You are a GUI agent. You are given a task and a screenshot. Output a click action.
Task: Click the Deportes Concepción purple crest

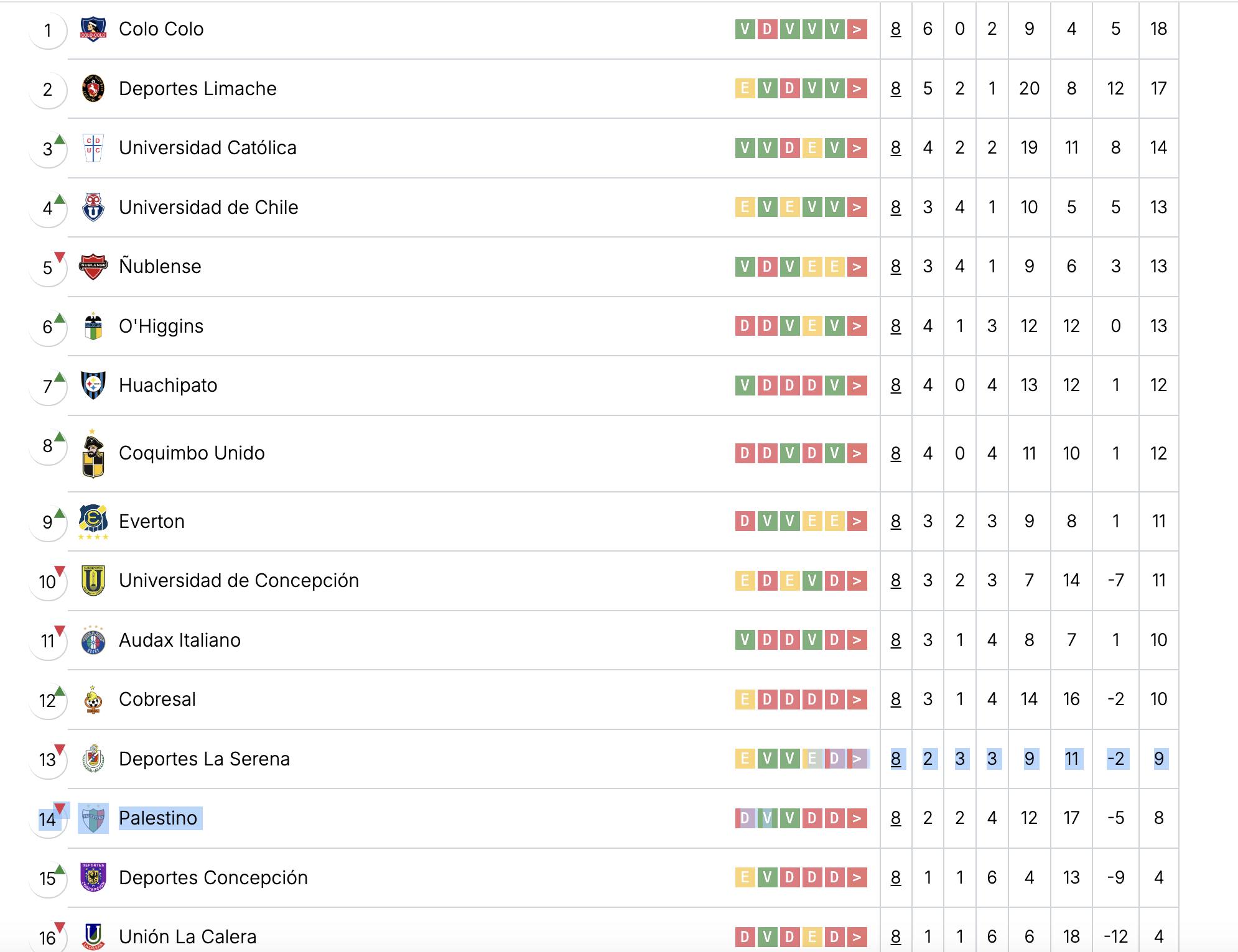[93, 877]
